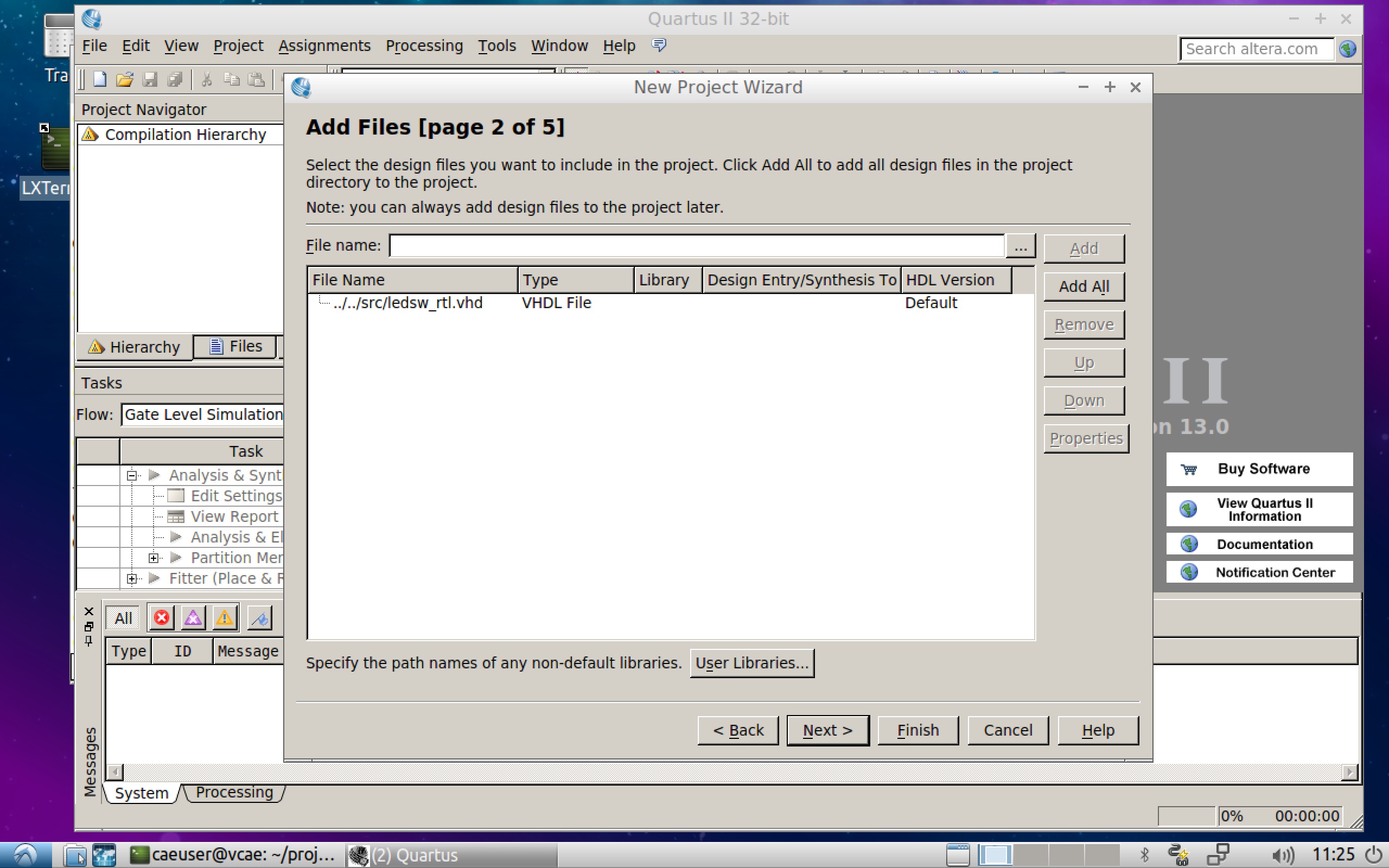Click the messages horizontal scrollbar right arrow
Viewport: 1389px width, 868px height.
coord(1349,773)
